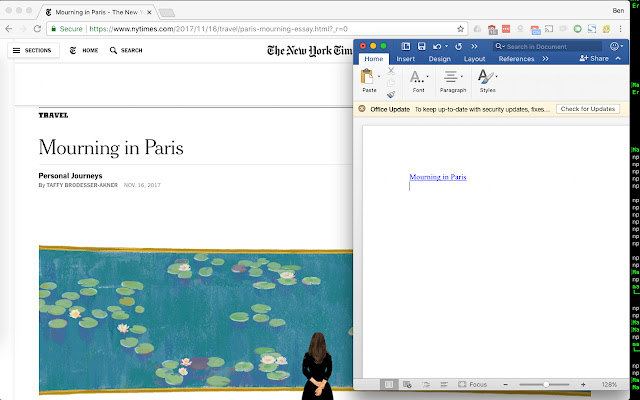The height and width of the screenshot is (400, 640).
Task: Click the Personal Journeys column link
Action: pyautogui.click(x=70, y=176)
